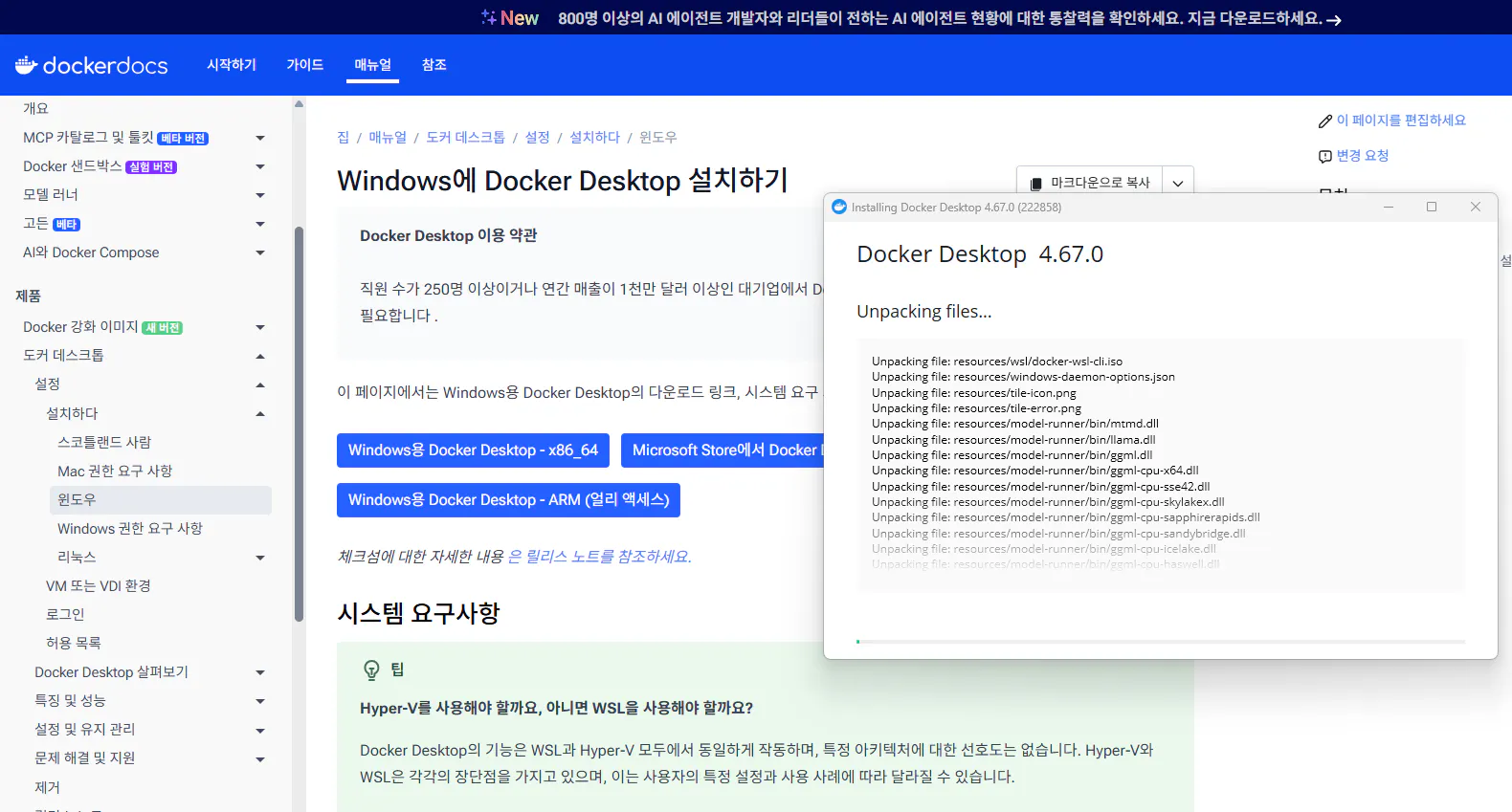The image size is (1512, 812).
Task: Download Windows용 Docker Desktop ARM 얼리 액세스
Action: pos(508,500)
